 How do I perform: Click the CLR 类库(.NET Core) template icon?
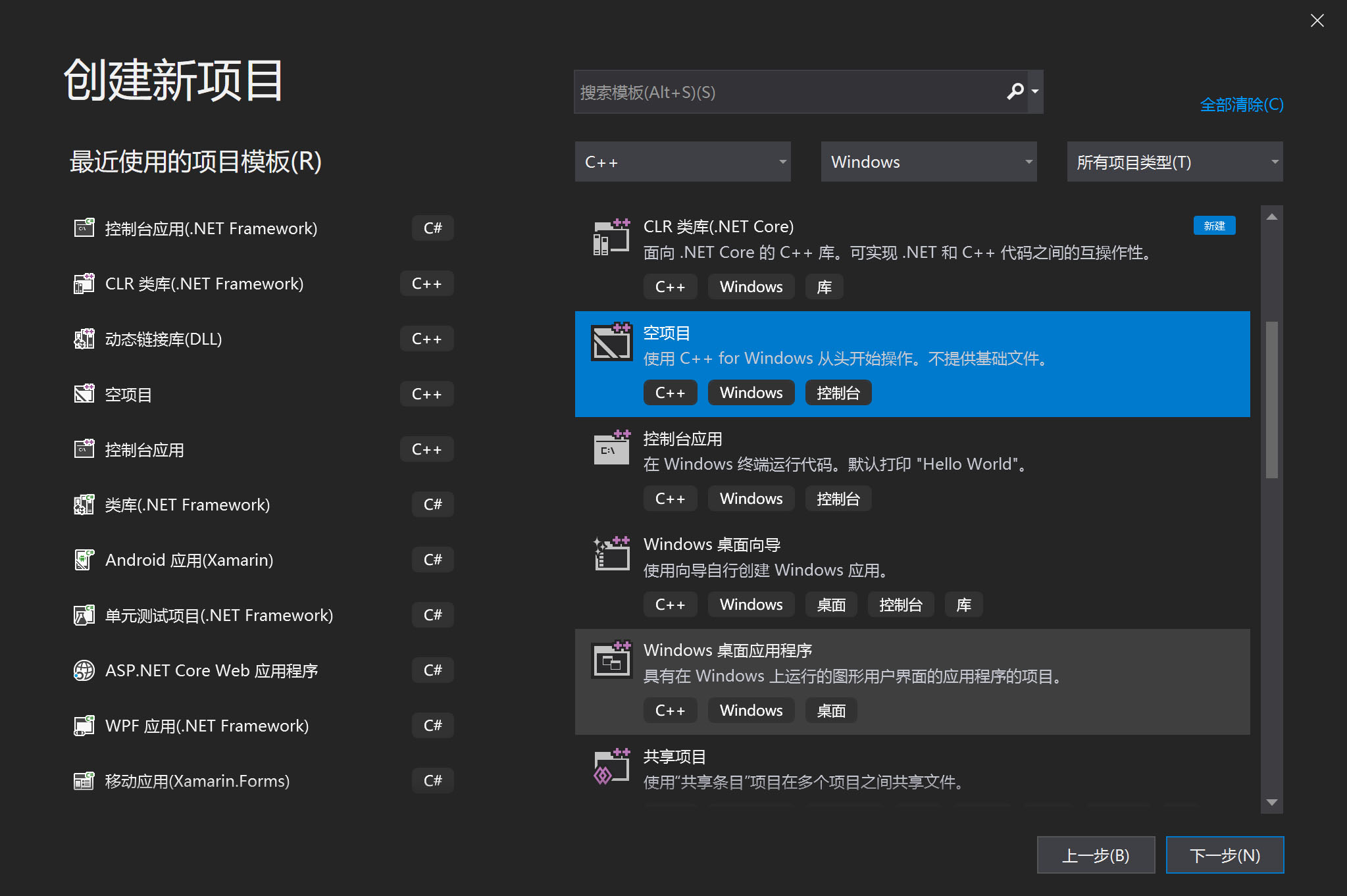611,237
